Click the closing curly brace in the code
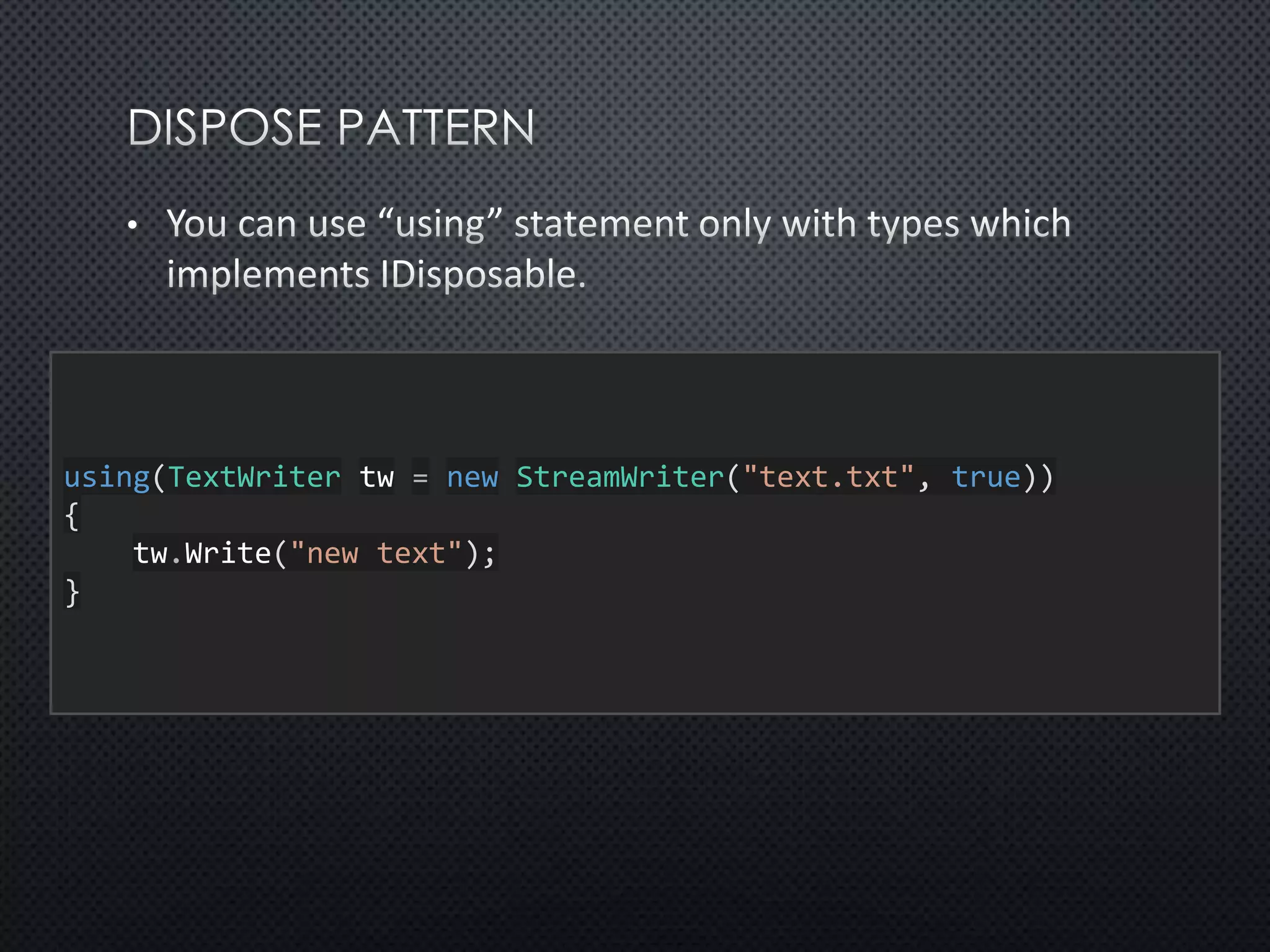Screen dimensions: 1270x952 point(72,593)
